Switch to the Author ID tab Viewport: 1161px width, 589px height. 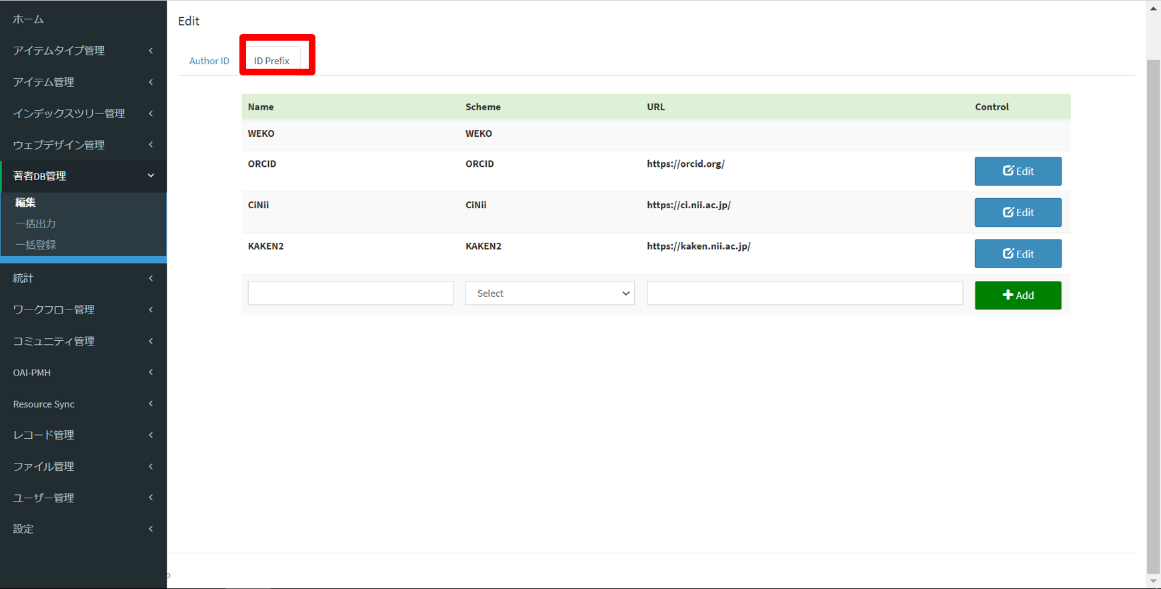click(209, 61)
